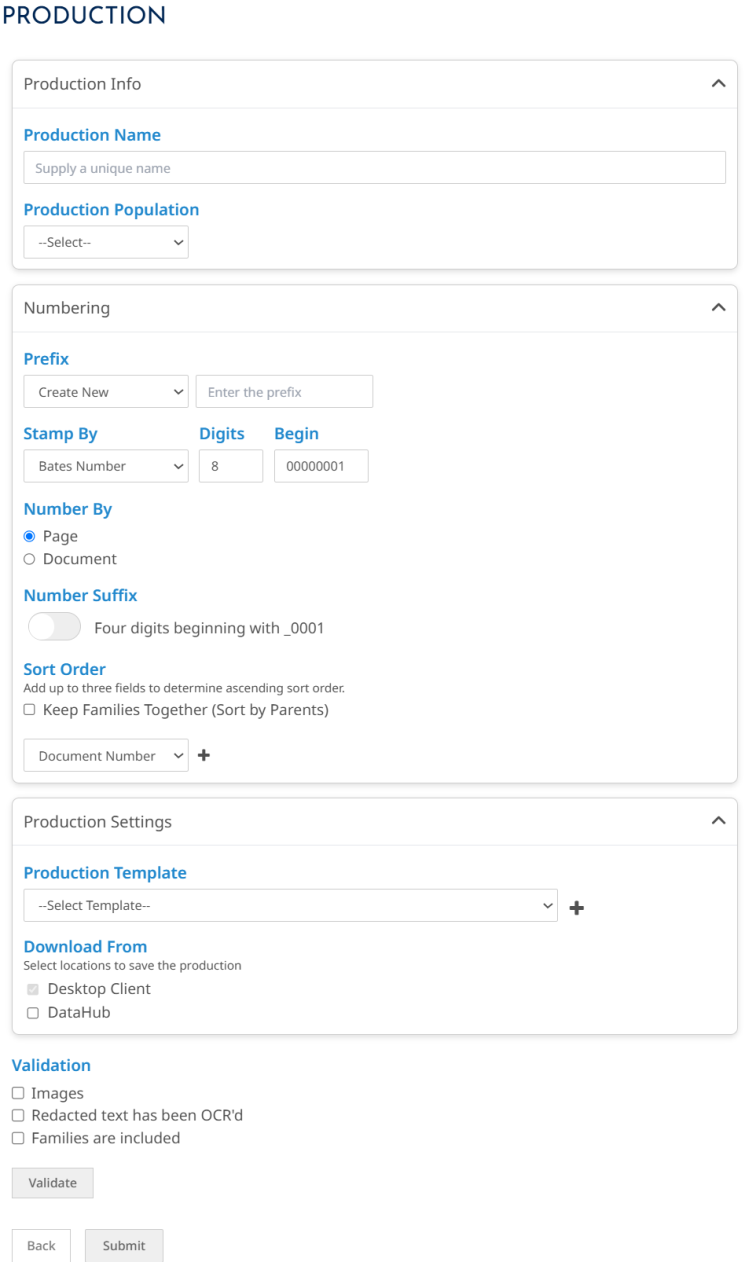Open the Select Template dropdown
The width and height of the screenshot is (745, 1262).
coord(290,906)
